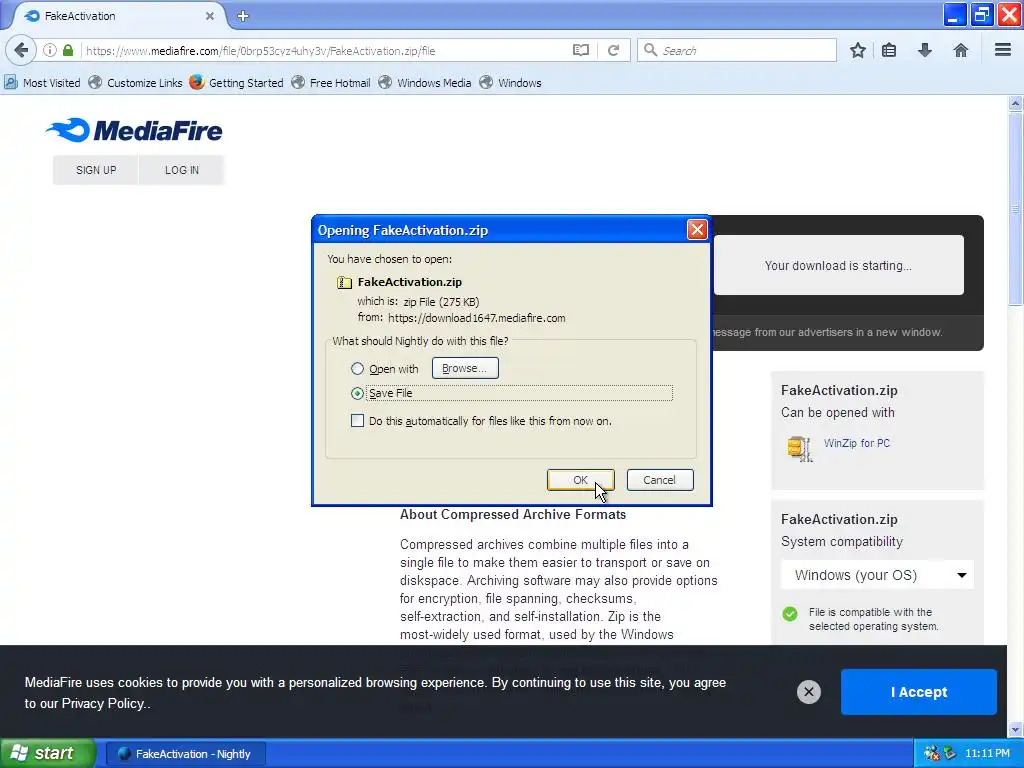The width and height of the screenshot is (1024, 768).
Task: Click the taskbar clock 11:11 PM
Action: (x=987, y=754)
